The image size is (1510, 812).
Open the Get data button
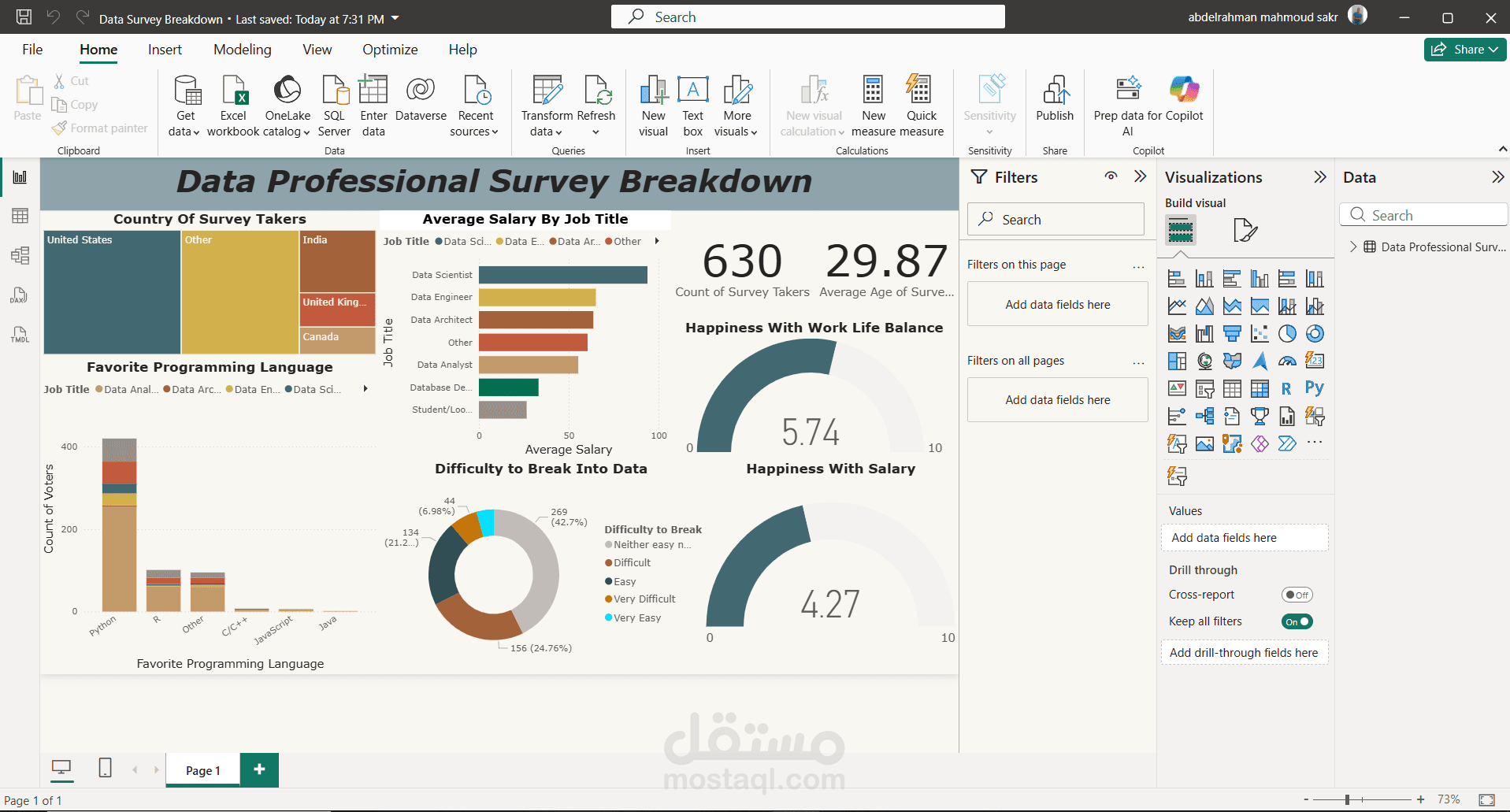[185, 106]
